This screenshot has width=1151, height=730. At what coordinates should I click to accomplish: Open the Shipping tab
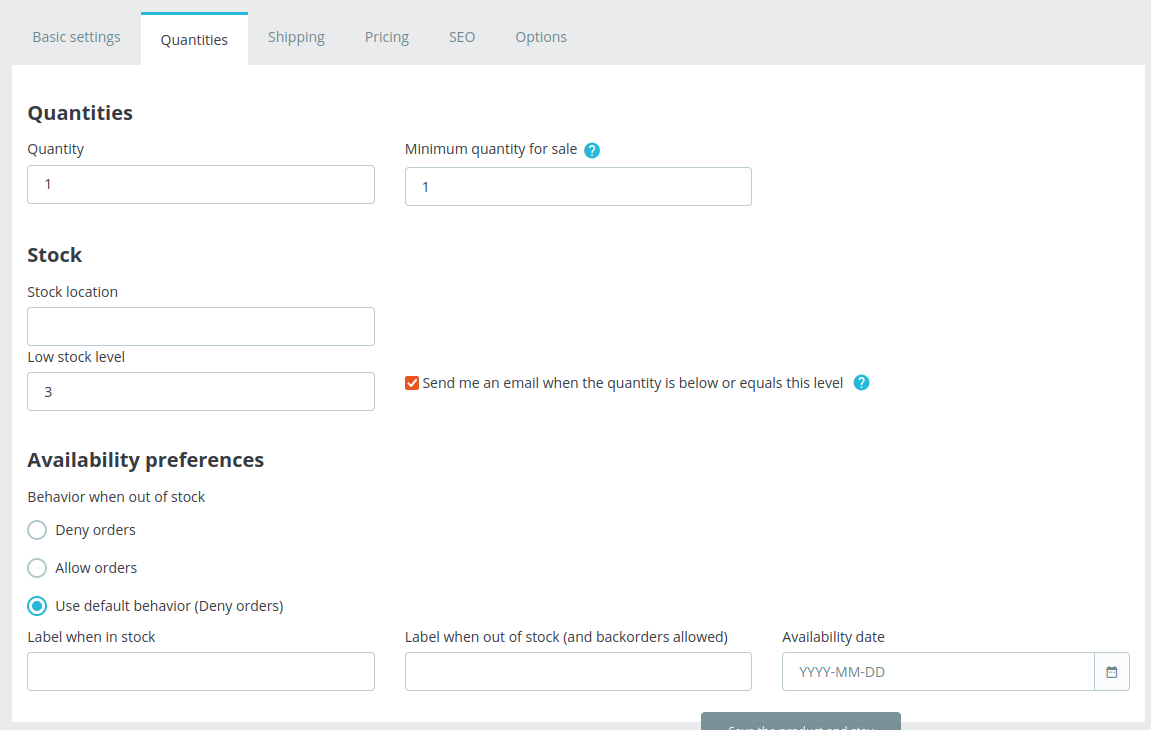tap(296, 36)
